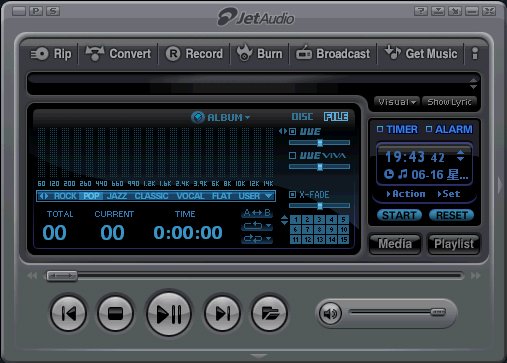The image size is (507, 363).
Task: Skip to the previous track
Action: (69, 314)
